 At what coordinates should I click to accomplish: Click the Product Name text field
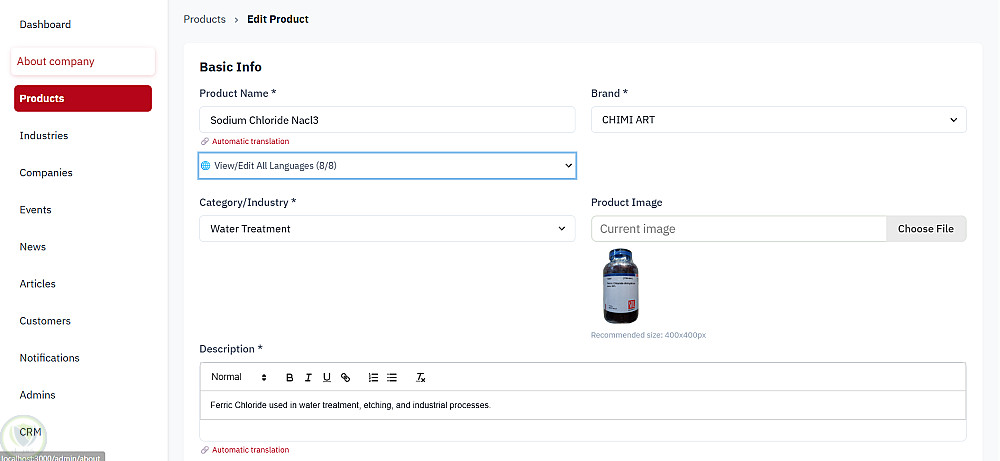coord(387,120)
